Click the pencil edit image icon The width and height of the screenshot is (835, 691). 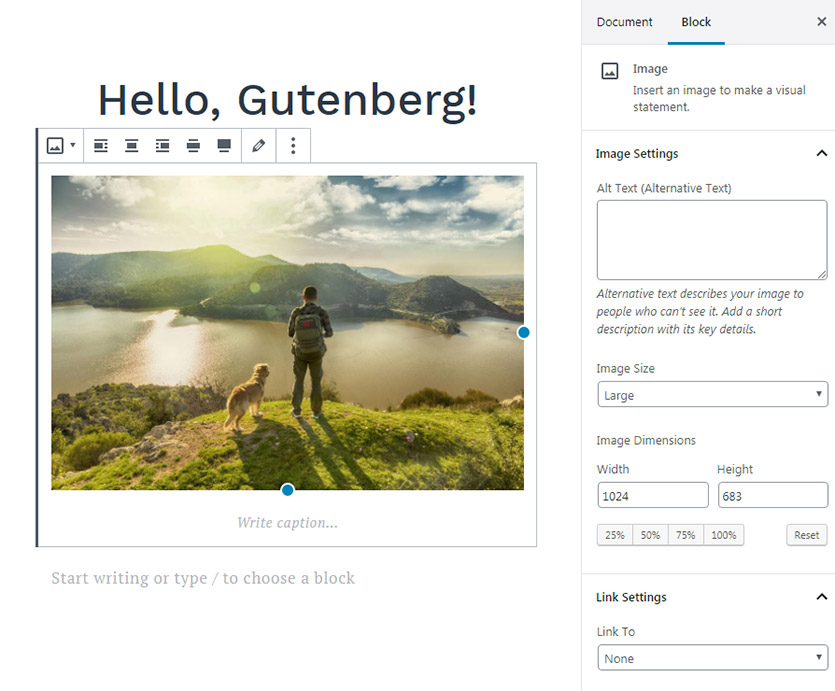[259, 145]
